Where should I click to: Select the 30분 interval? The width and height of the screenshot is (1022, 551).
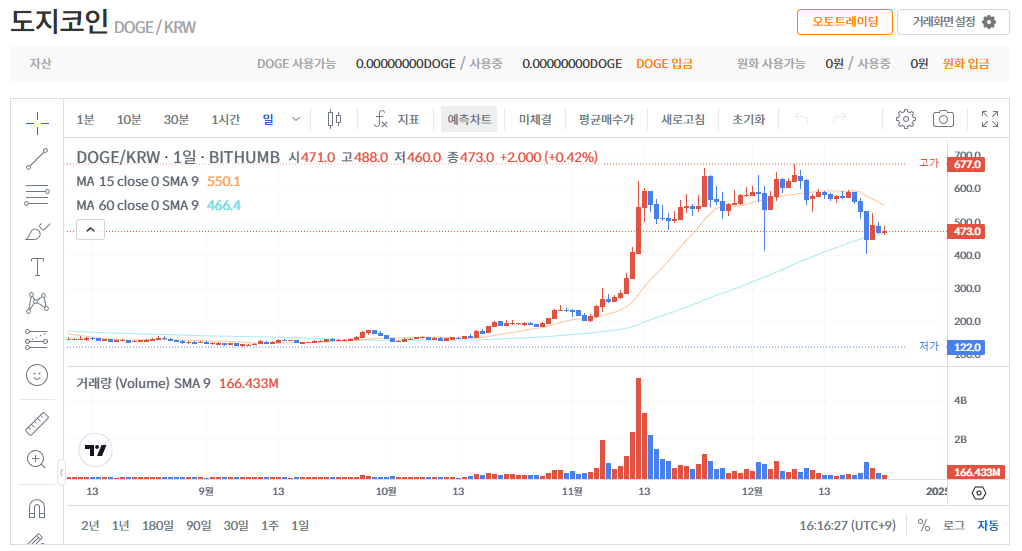[x=176, y=119]
